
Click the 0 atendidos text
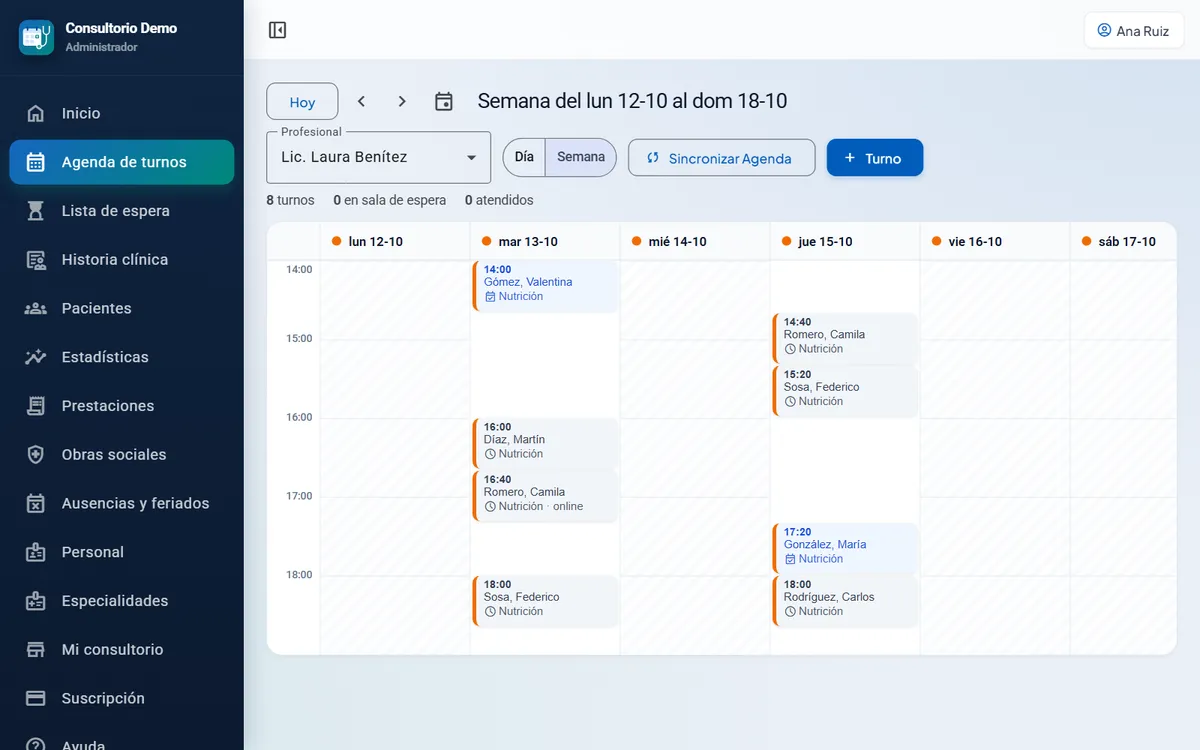pos(499,200)
